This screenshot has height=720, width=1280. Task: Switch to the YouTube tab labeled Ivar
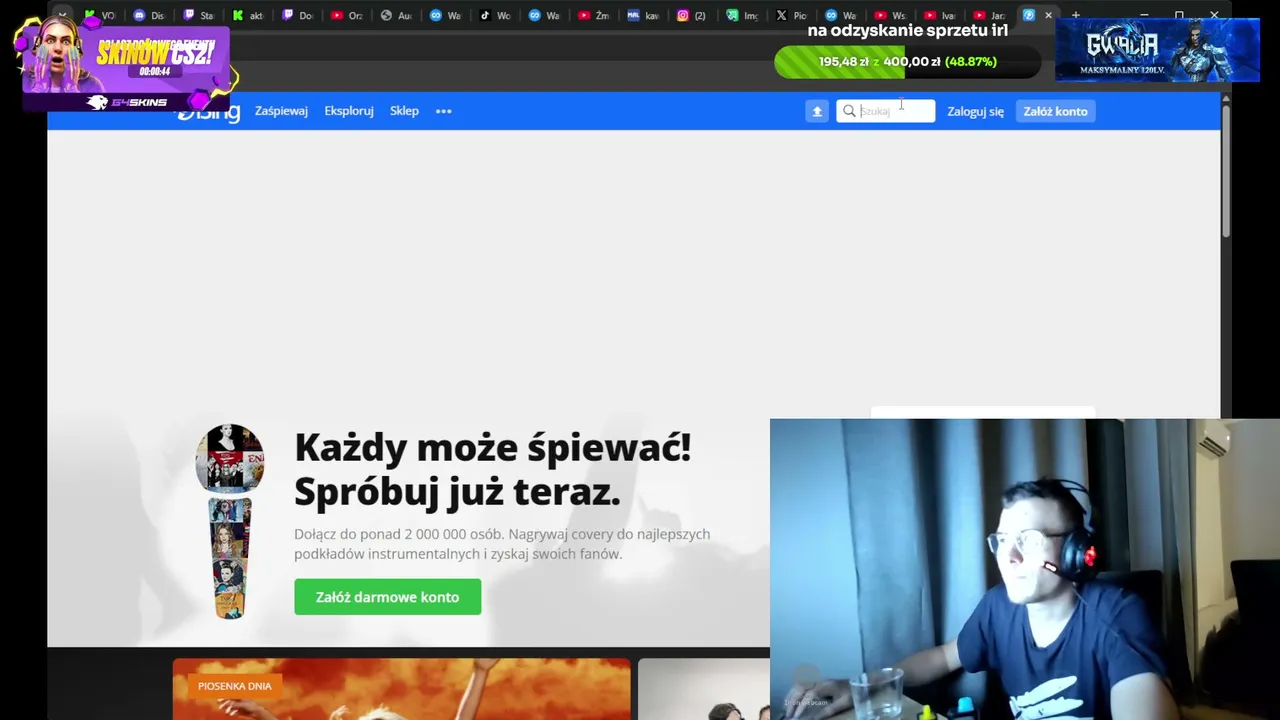pyautogui.click(x=939, y=15)
